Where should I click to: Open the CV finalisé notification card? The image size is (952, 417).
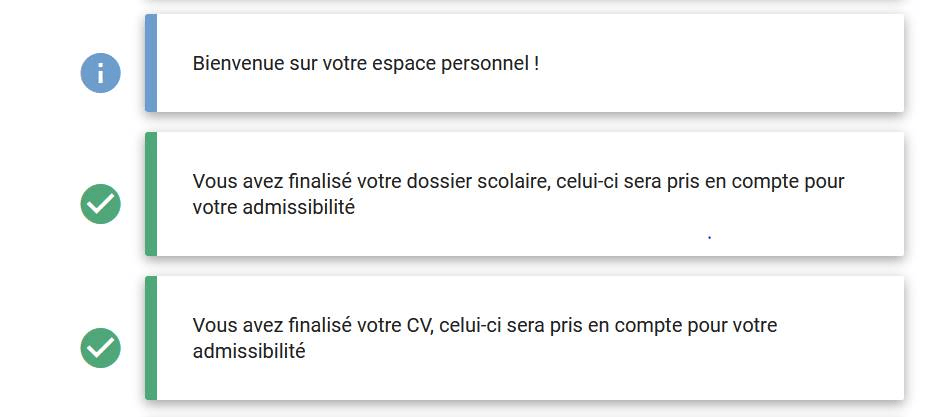click(x=525, y=338)
